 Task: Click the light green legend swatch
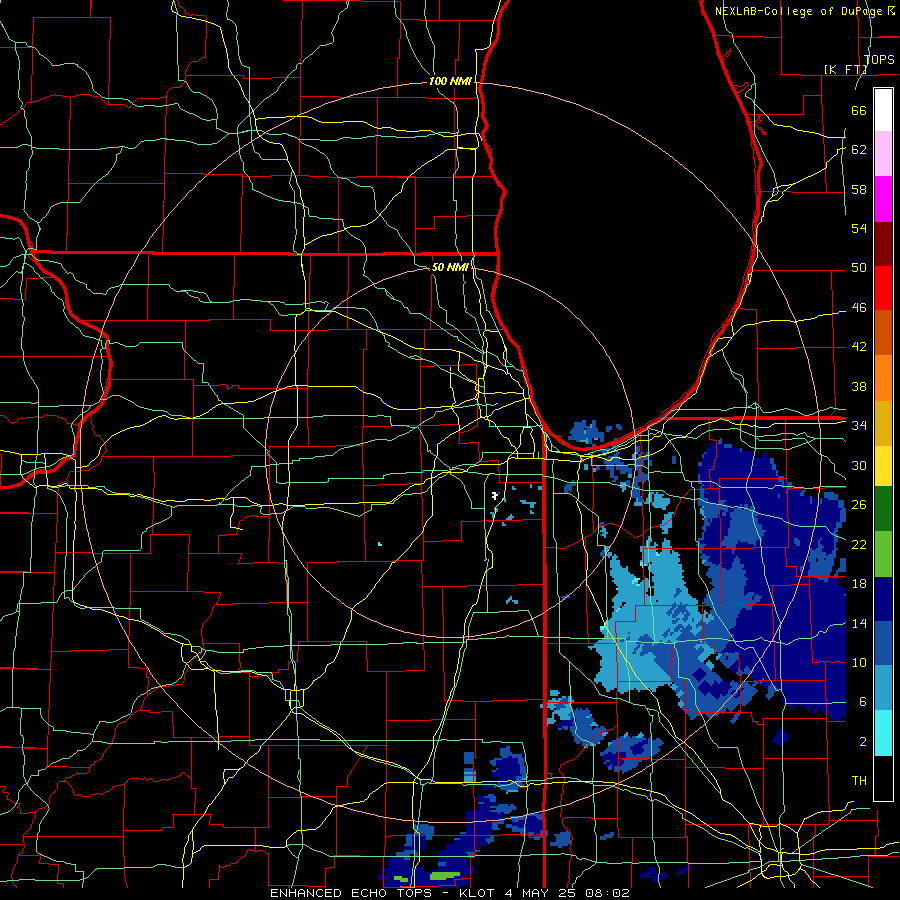883,554
